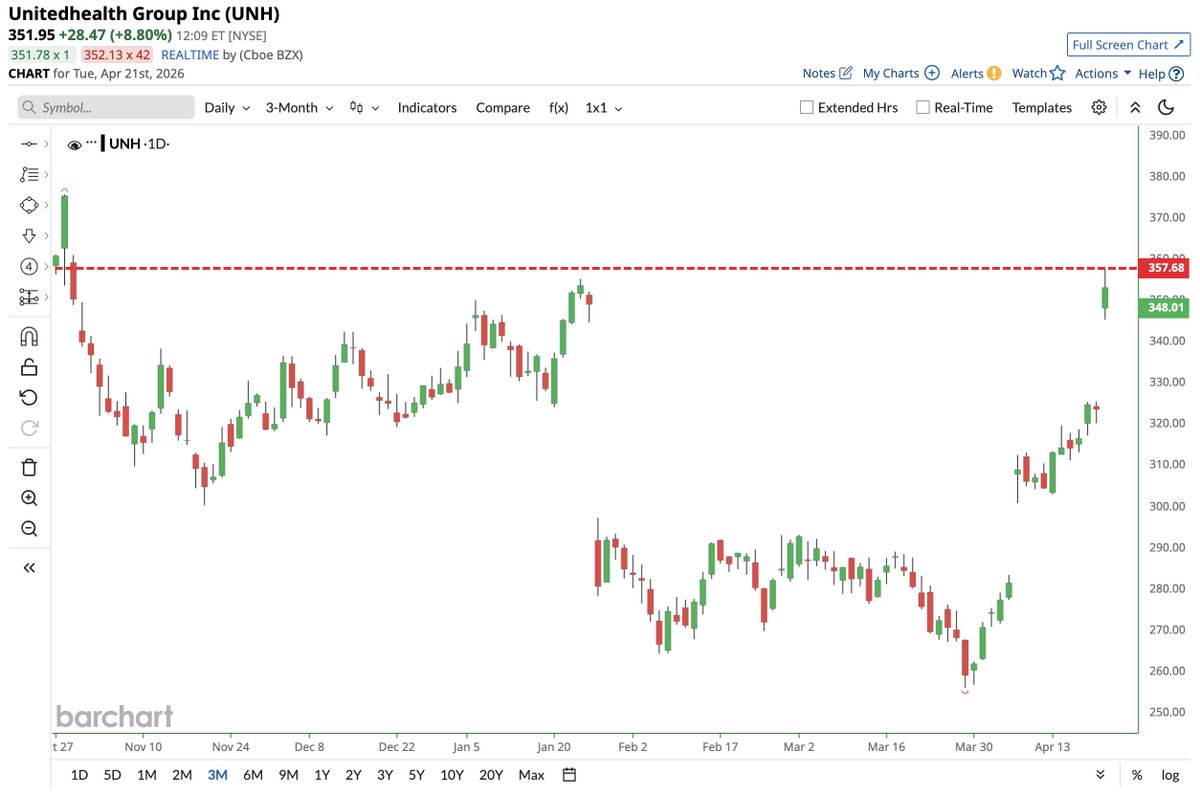This screenshot has width=1200, height=795.
Task: Select the 1M time range
Action: 147,775
